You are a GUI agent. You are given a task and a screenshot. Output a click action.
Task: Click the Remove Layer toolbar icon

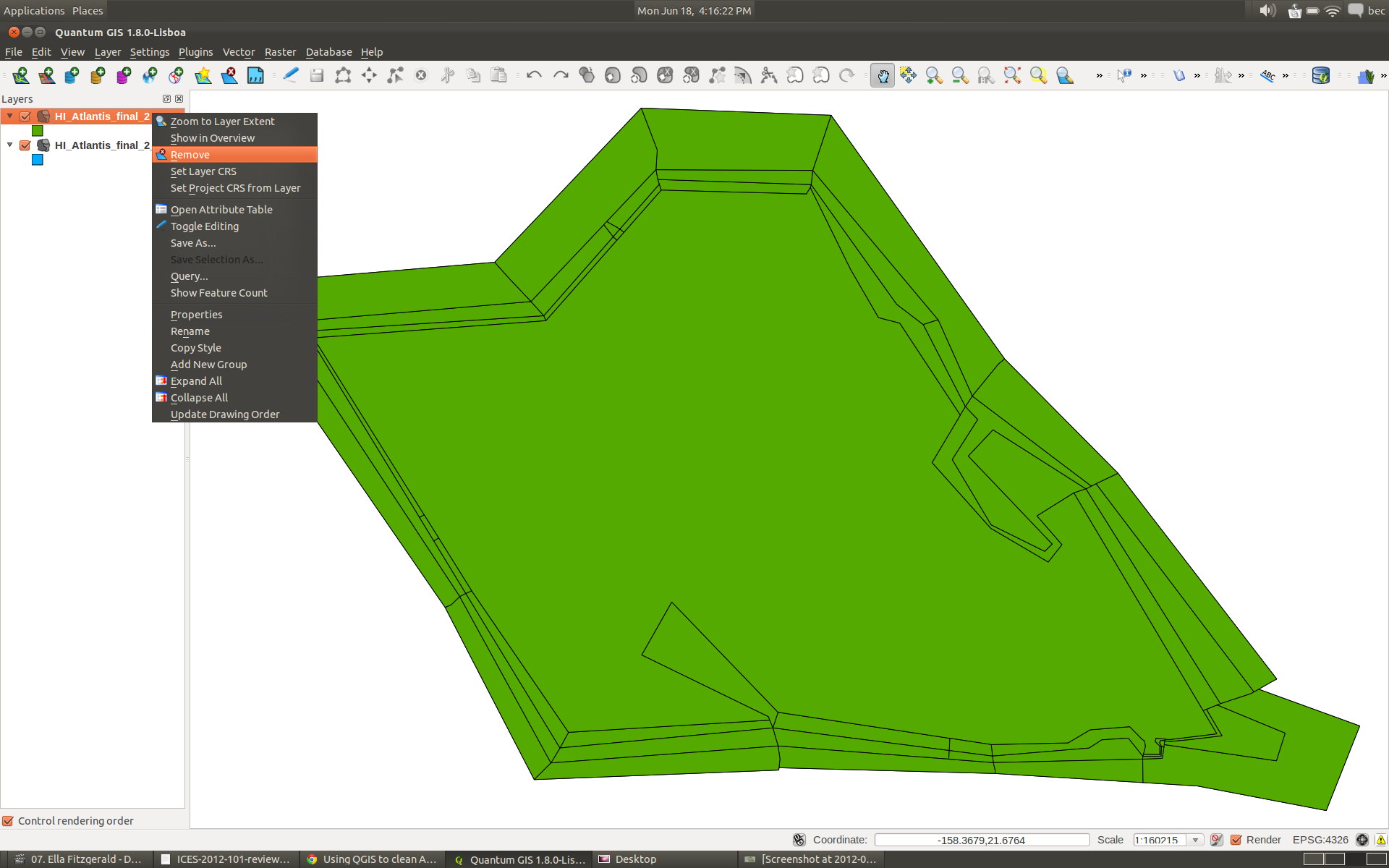point(229,75)
